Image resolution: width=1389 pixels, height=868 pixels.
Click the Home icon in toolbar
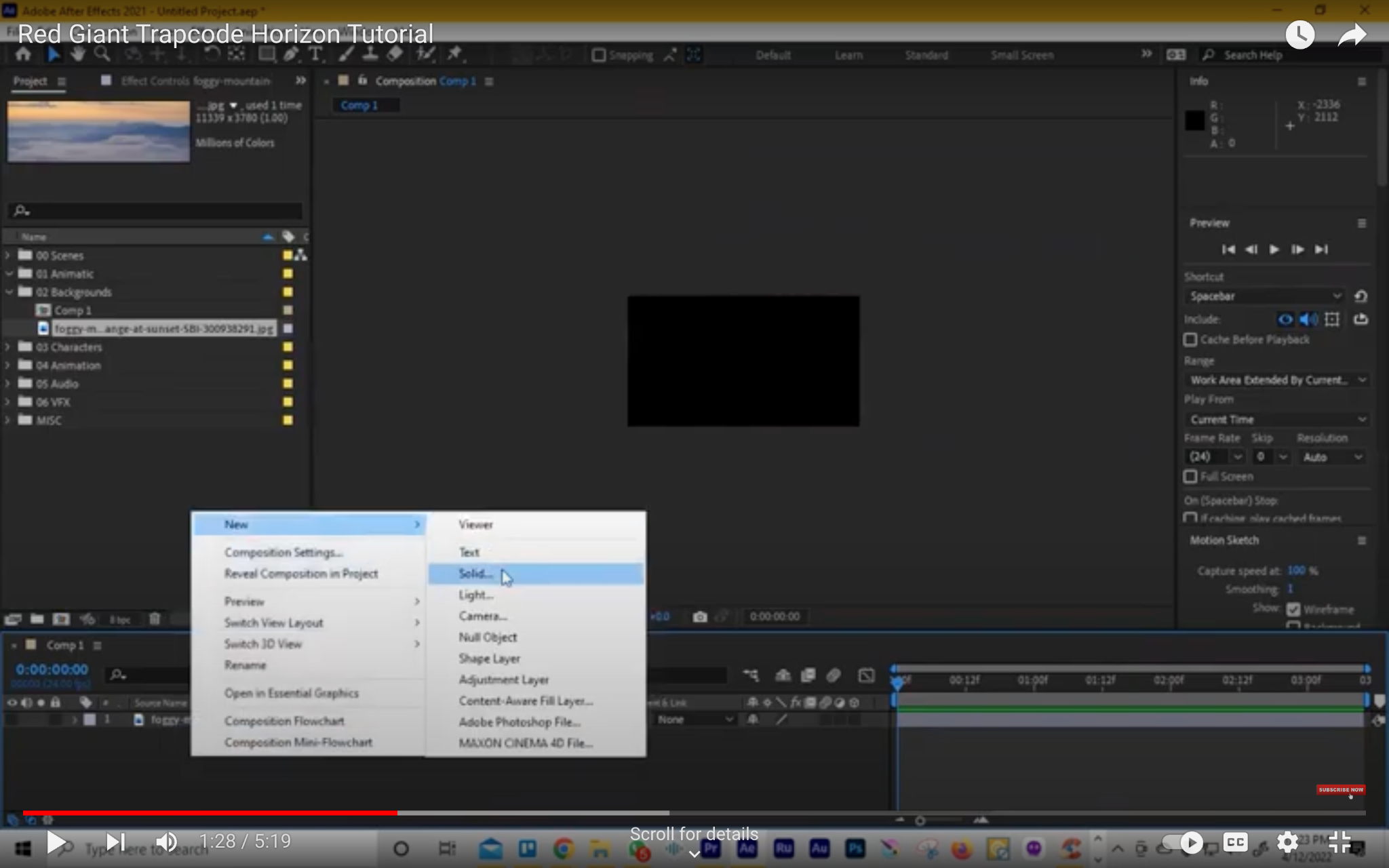pos(23,54)
